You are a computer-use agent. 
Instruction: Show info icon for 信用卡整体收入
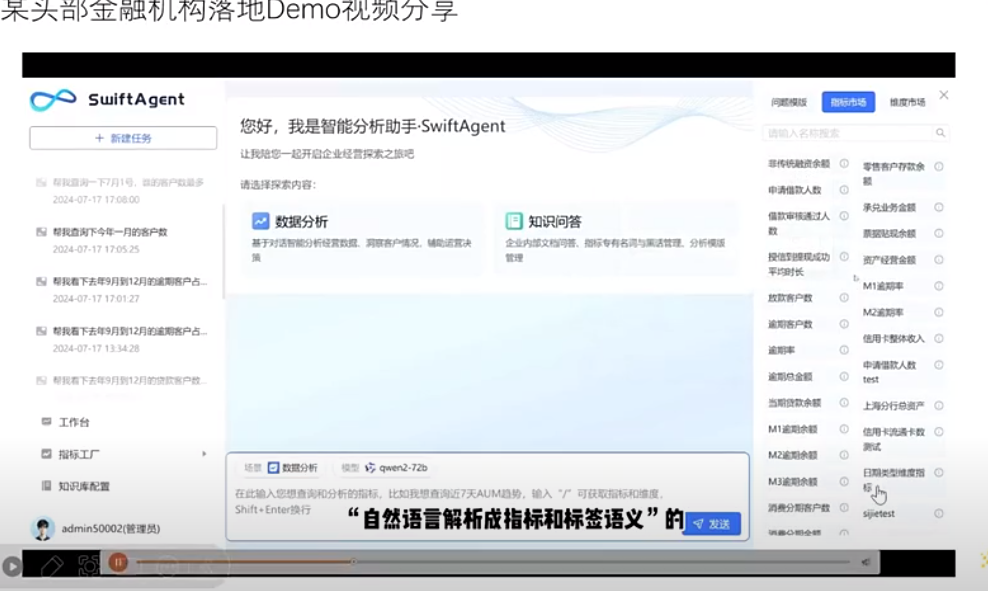tap(938, 338)
